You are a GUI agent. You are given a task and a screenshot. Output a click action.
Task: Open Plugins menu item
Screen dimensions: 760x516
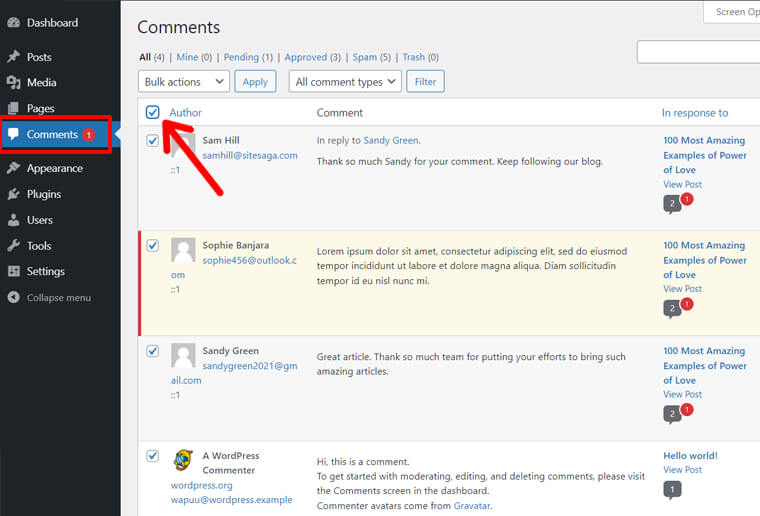pos(44,194)
